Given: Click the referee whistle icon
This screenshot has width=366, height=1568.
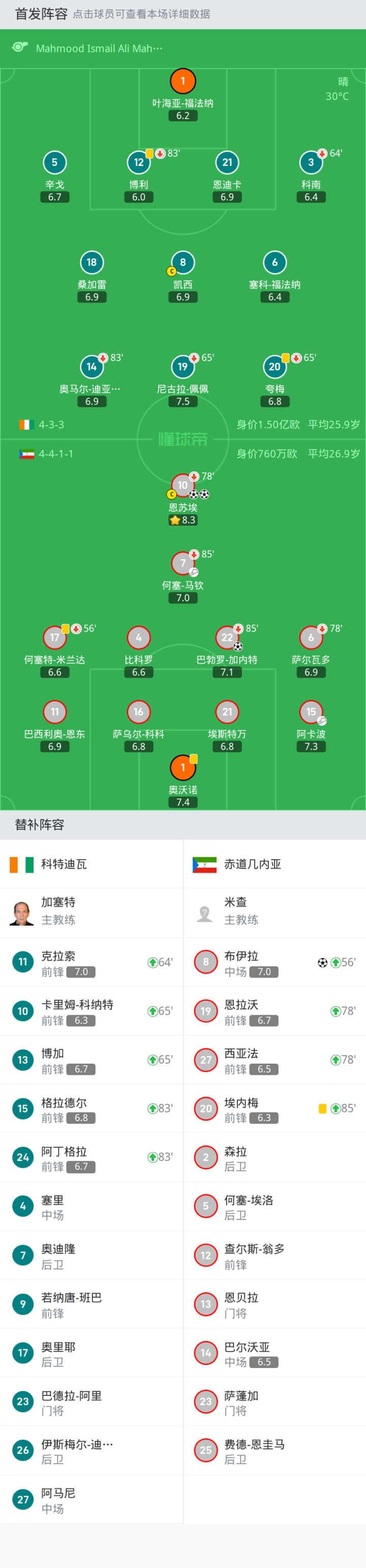Looking at the screenshot, I should [x=20, y=47].
